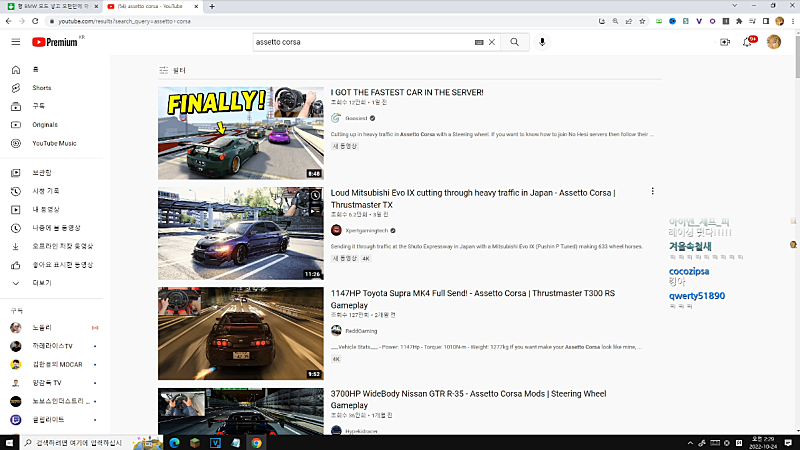Open "I GOT THE FASTEST CAR IN THE SERVER!" title
The width and height of the screenshot is (800, 450).
[407, 92]
